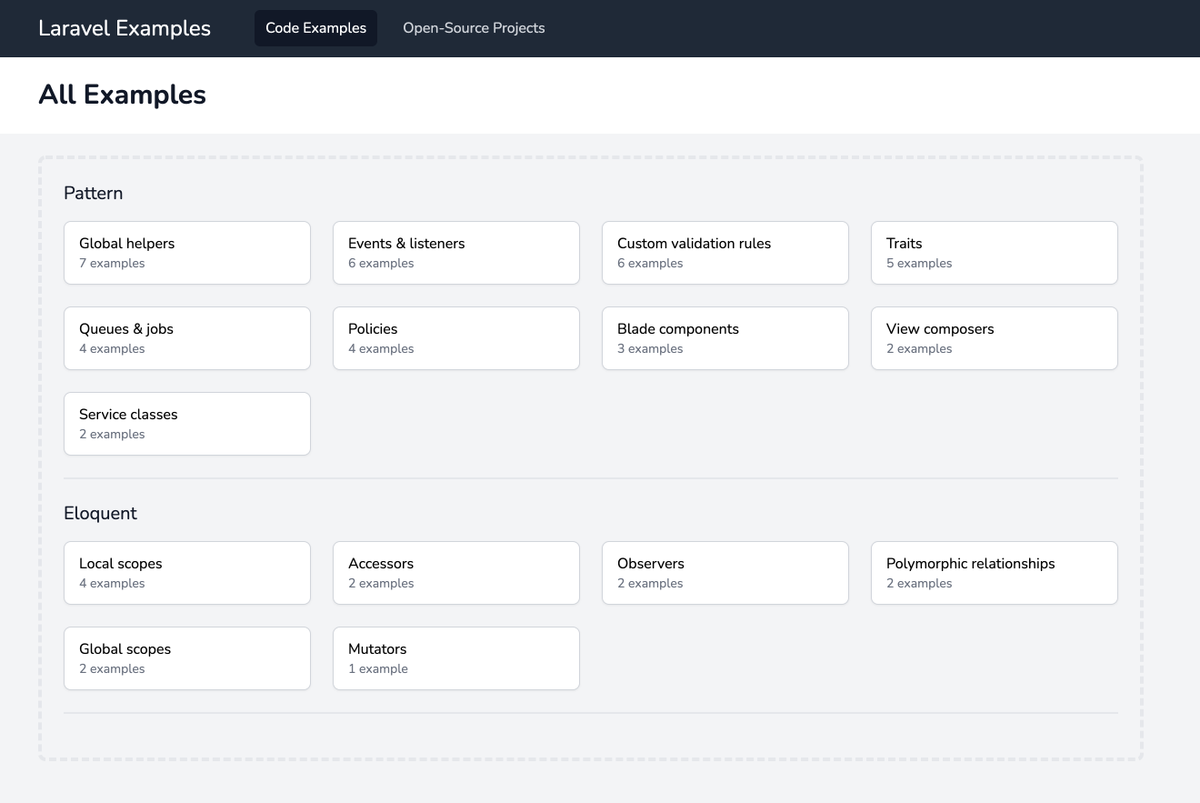The height and width of the screenshot is (803, 1200).
Task: Select the Code Examples tab
Action: [316, 28]
